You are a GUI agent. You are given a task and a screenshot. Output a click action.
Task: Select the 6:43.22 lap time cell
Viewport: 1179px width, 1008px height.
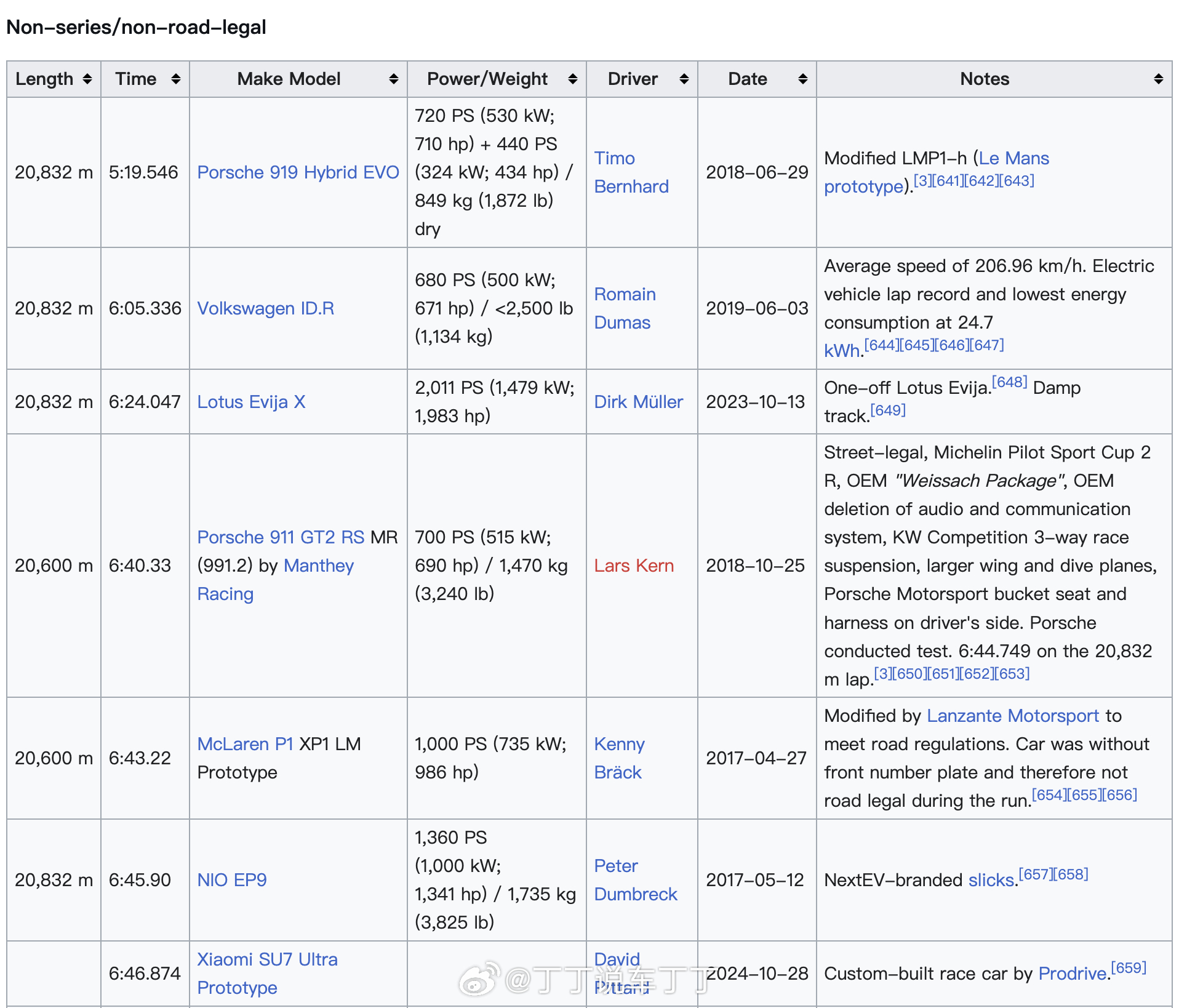tap(145, 758)
